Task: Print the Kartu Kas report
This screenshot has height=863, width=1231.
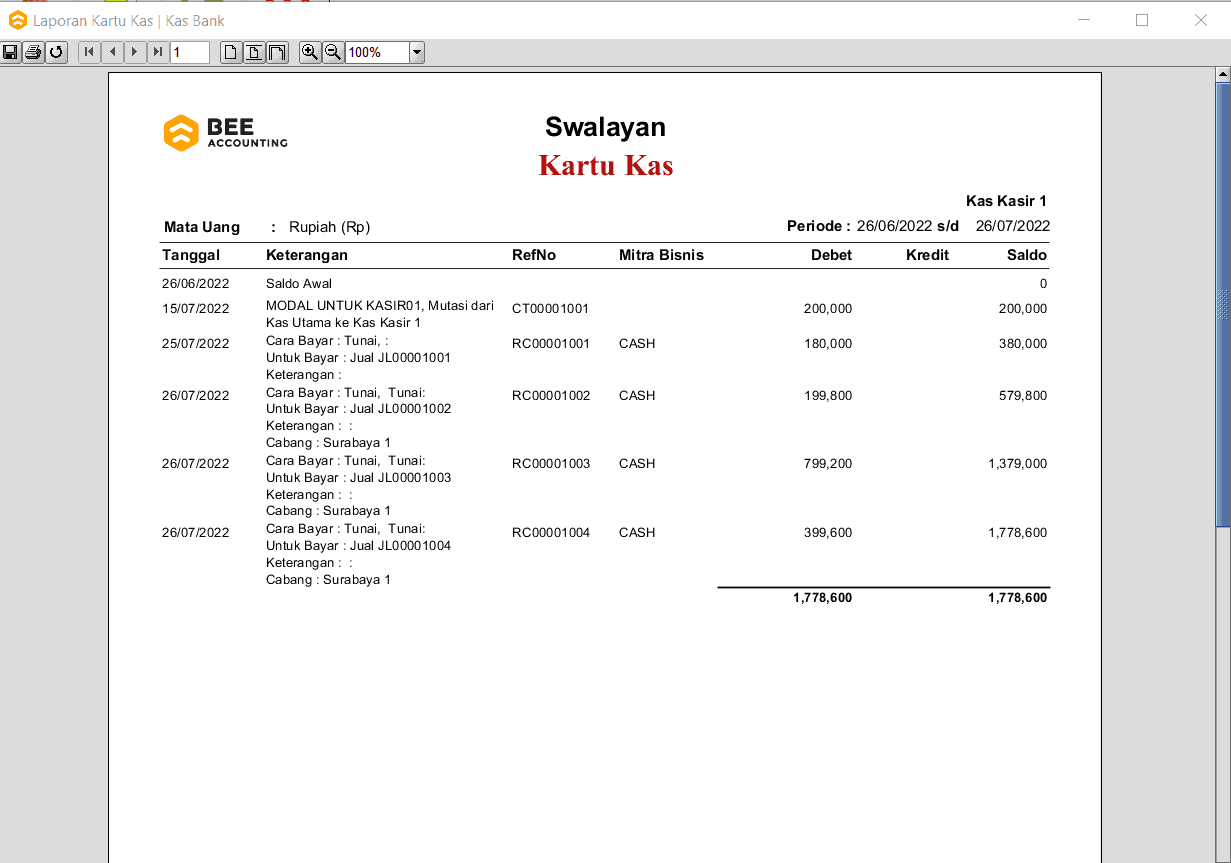Action: point(33,52)
